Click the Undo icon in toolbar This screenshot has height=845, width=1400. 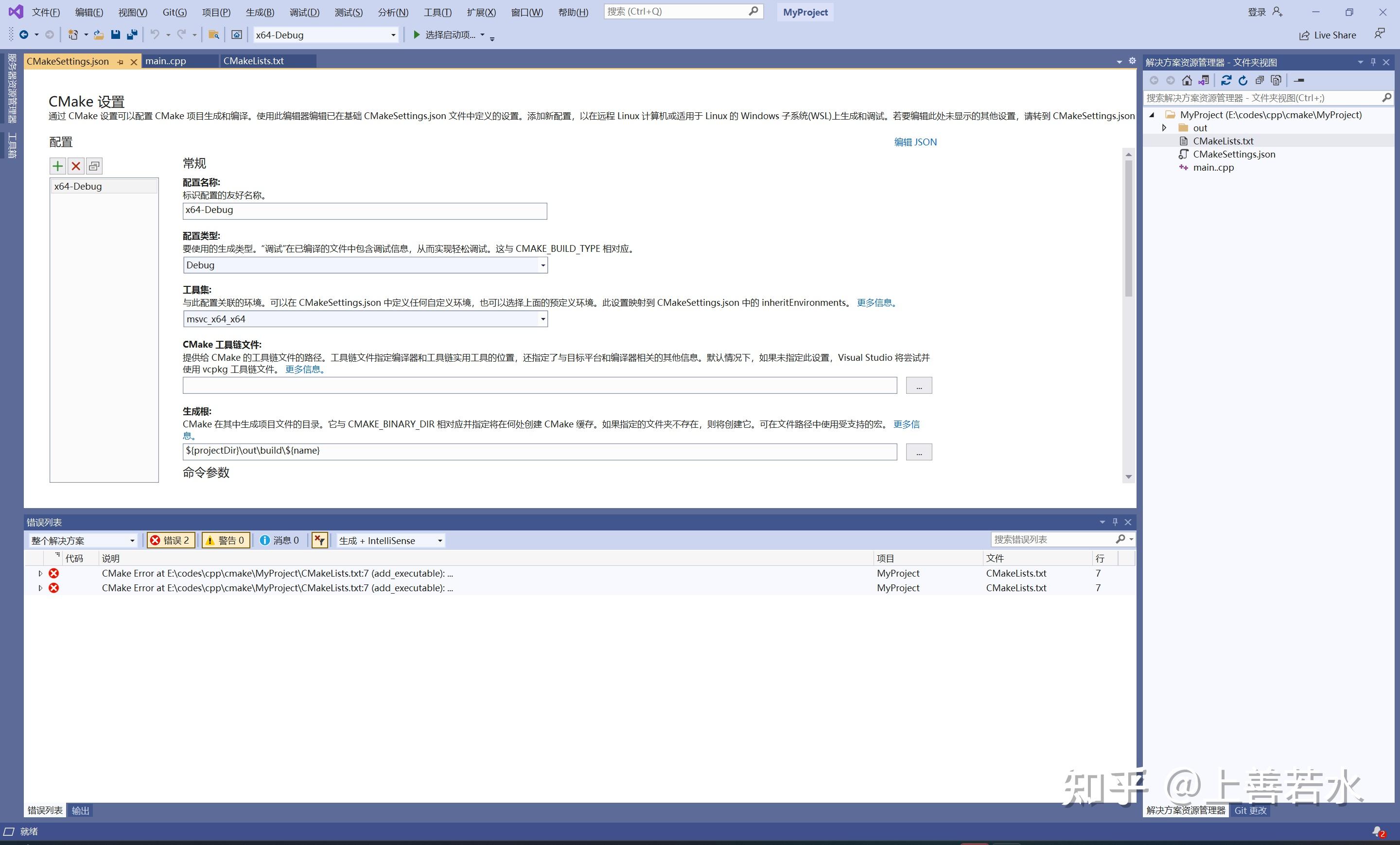(154, 35)
